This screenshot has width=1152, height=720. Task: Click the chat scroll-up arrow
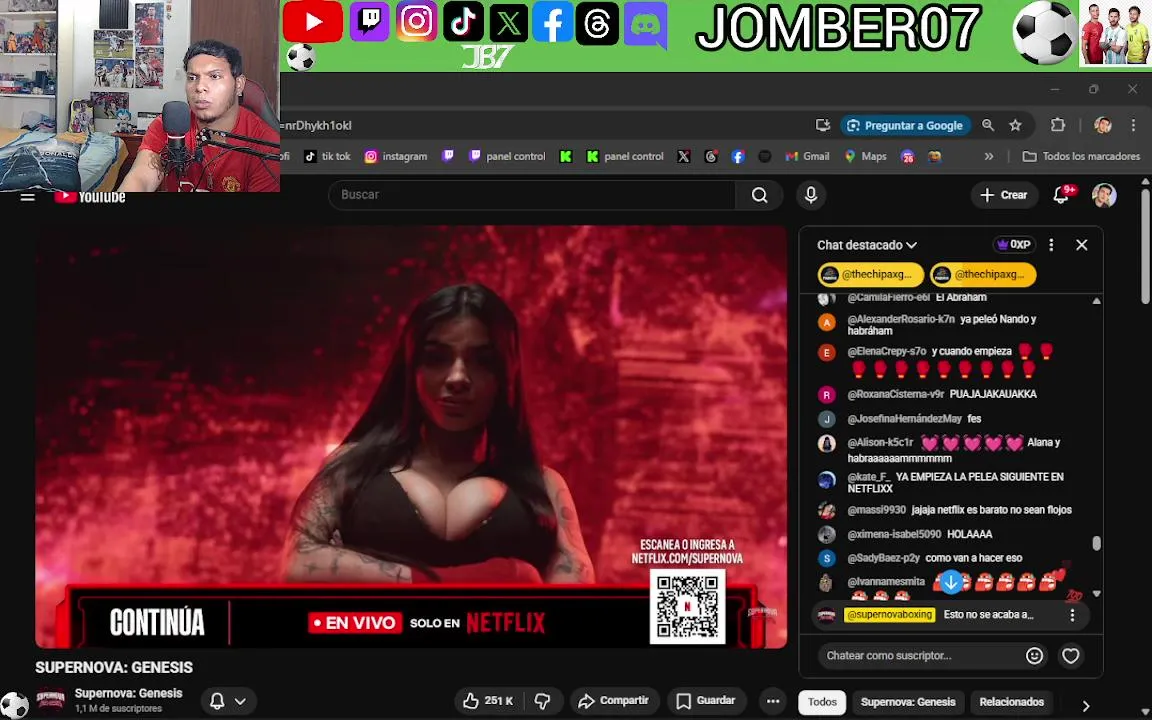[1096, 301]
